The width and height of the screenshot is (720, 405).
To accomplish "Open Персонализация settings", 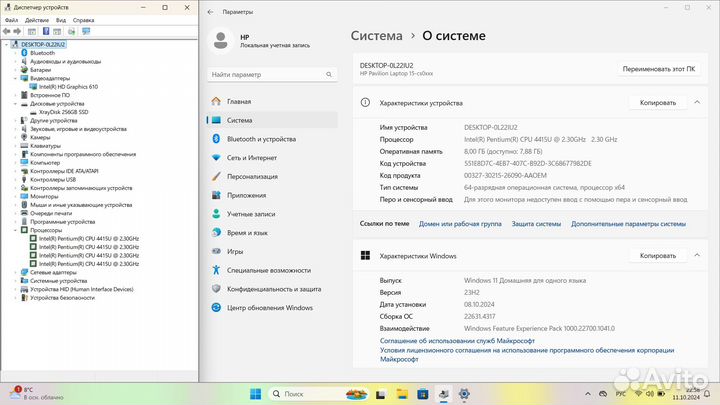I will 273,177.
